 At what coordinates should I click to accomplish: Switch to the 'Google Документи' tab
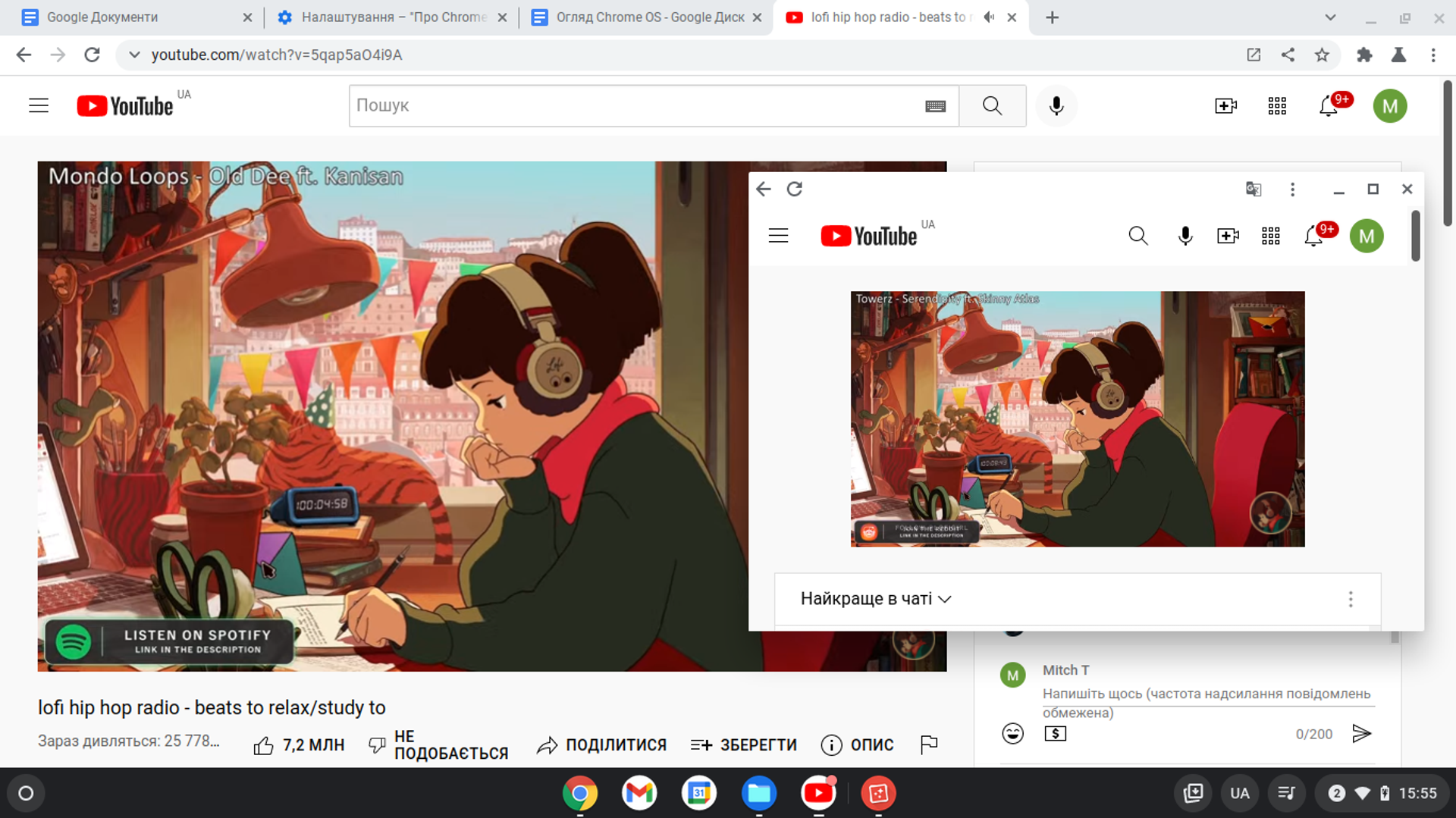(102, 17)
